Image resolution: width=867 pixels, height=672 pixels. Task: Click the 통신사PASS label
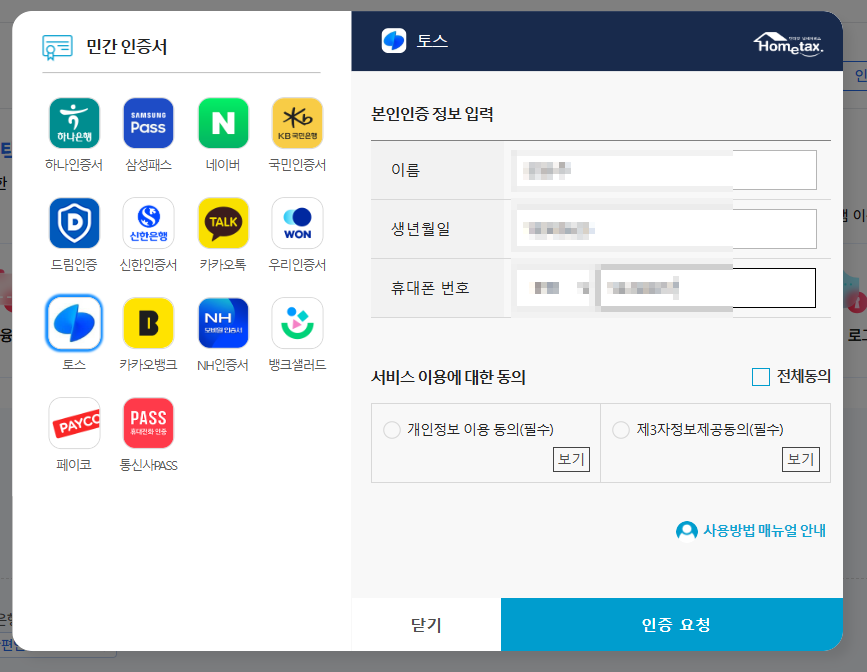(x=148, y=465)
